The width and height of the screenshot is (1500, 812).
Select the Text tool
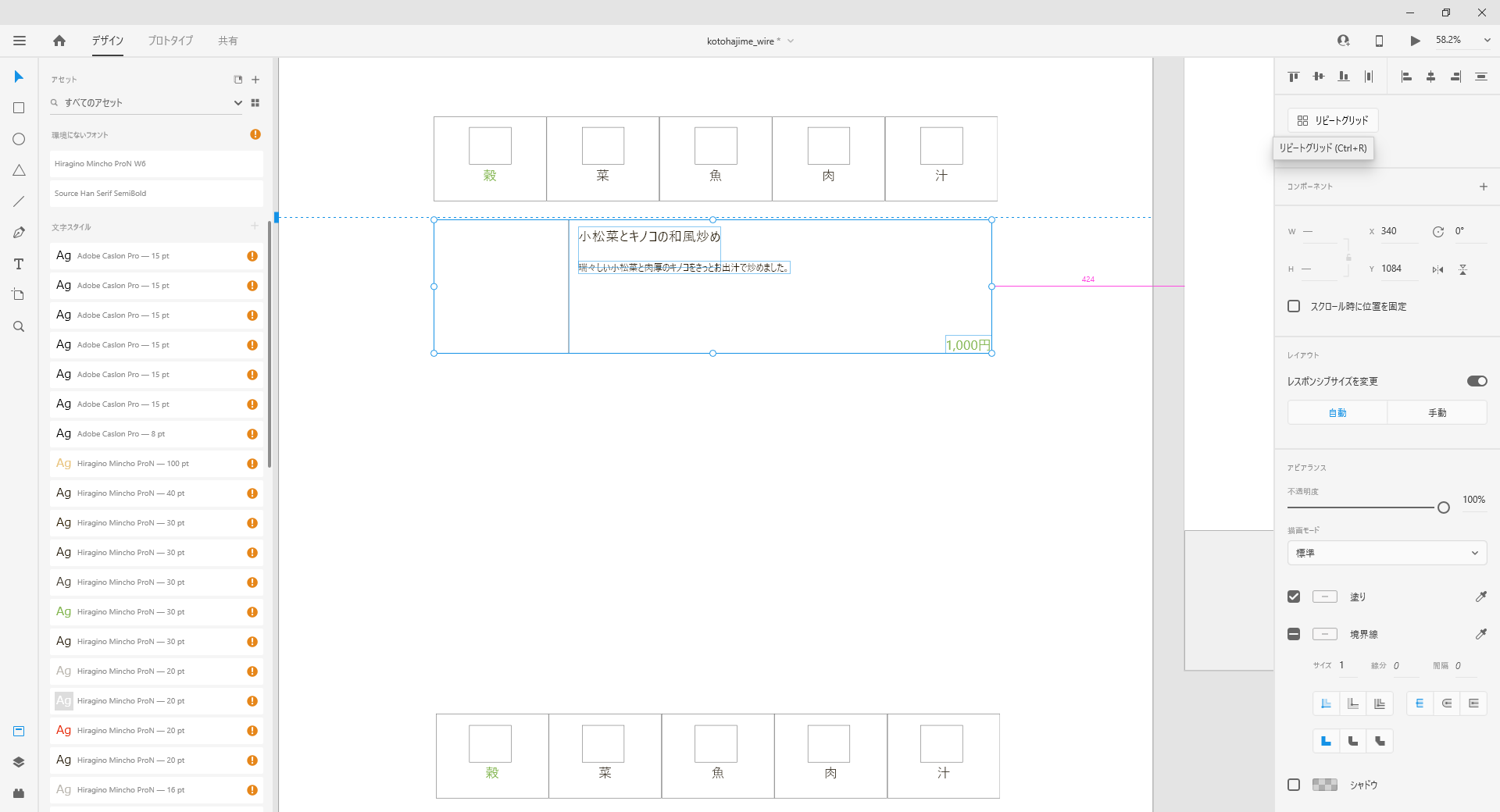(x=19, y=264)
